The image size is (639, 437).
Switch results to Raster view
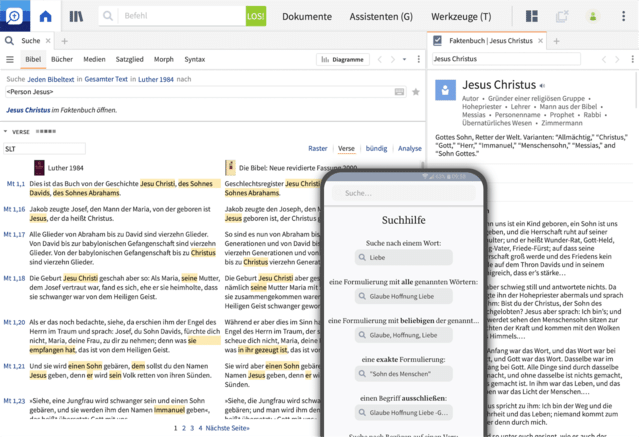coord(317,148)
